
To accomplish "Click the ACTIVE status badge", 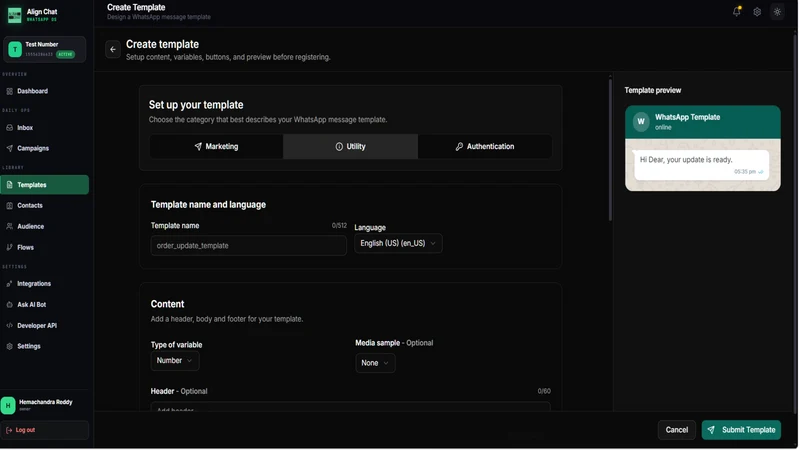I will pyautogui.click(x=65, y=55).
